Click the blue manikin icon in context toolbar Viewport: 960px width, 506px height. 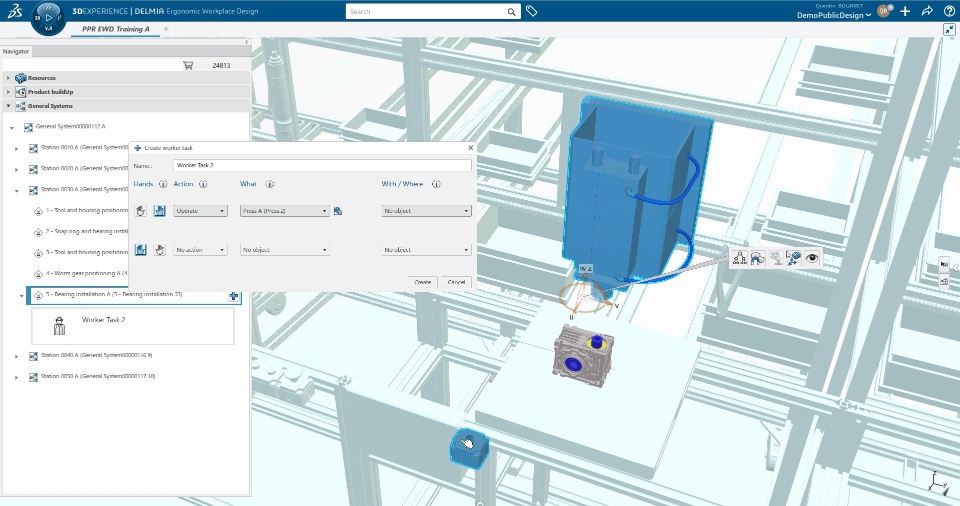[758, 259]
